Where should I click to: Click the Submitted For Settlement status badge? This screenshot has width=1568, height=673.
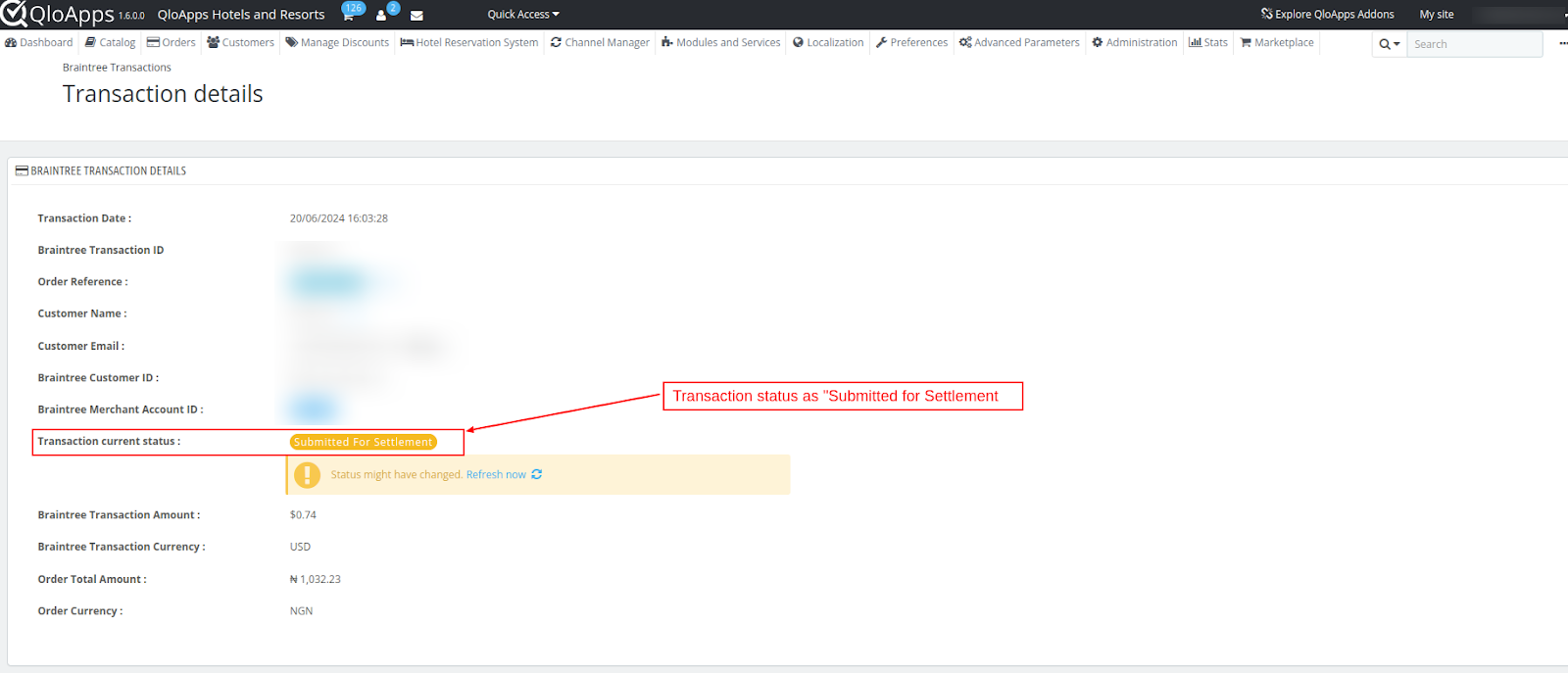tap(364, 443)
